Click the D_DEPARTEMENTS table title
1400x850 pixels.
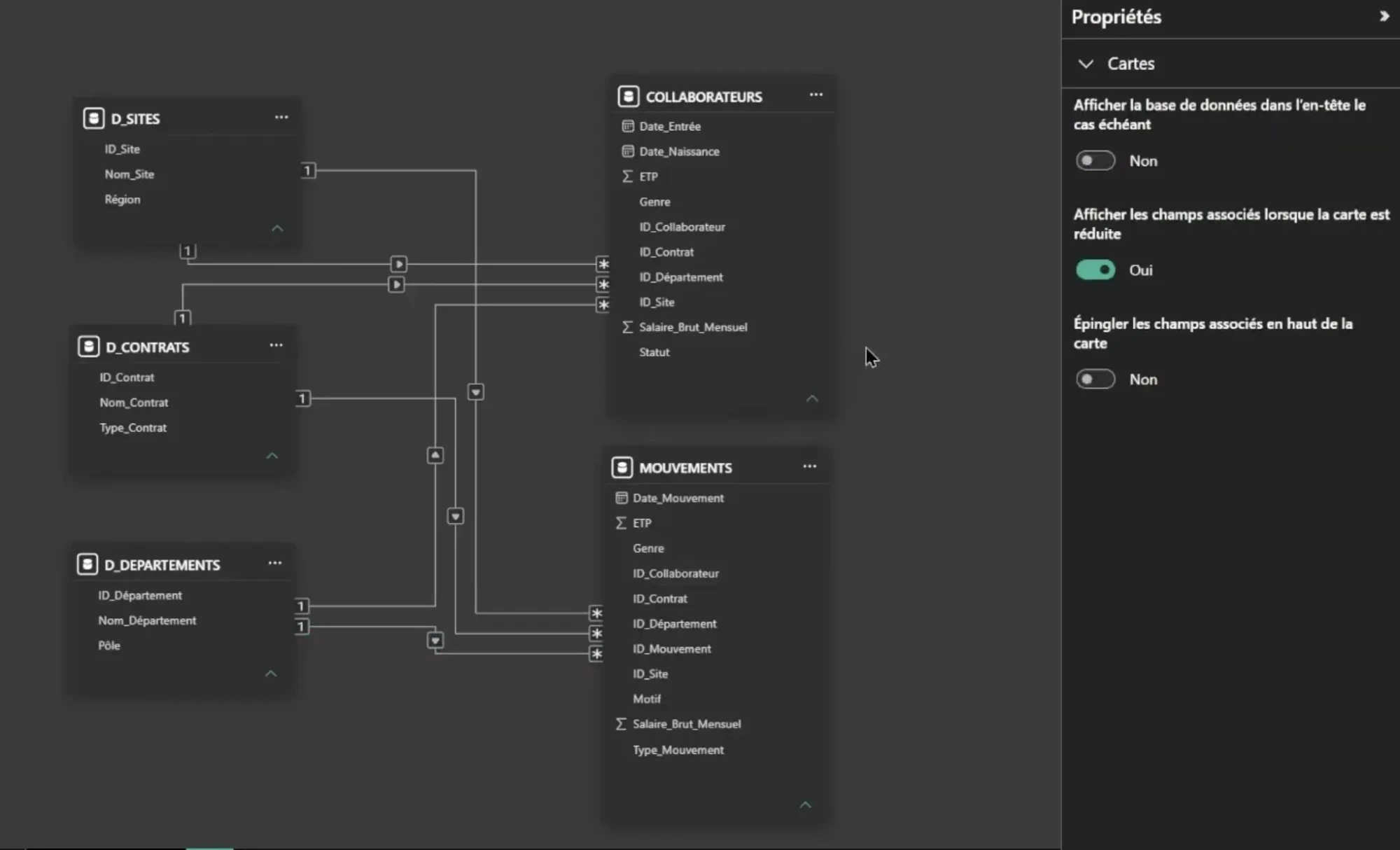pyautogui.click(x=162, y=565)
